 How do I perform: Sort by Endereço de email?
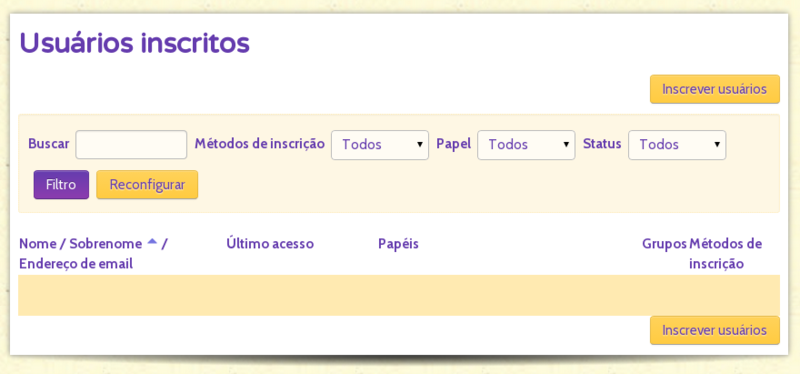(76, 264)
